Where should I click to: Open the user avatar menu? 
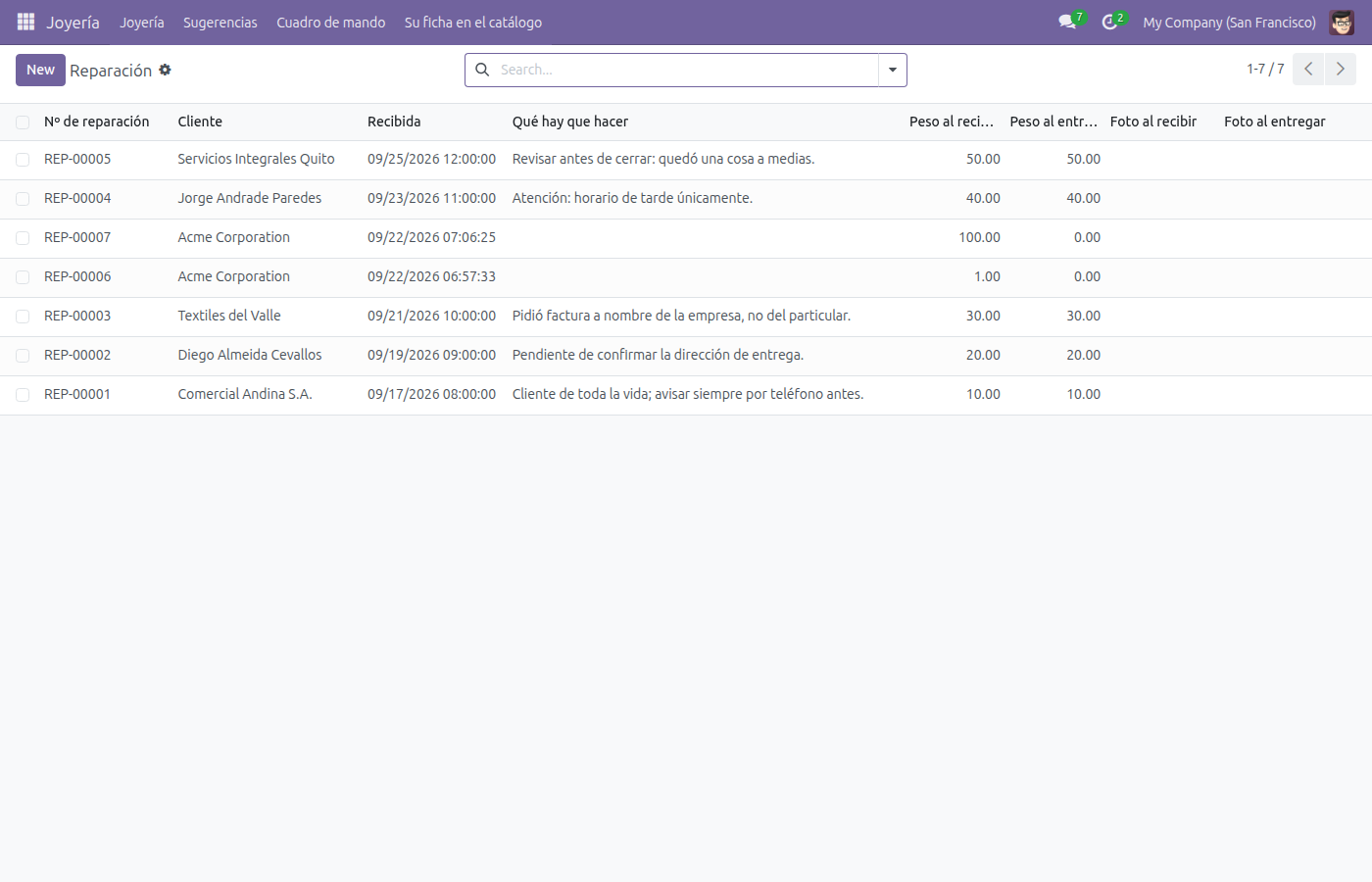tap(1342, 22)
